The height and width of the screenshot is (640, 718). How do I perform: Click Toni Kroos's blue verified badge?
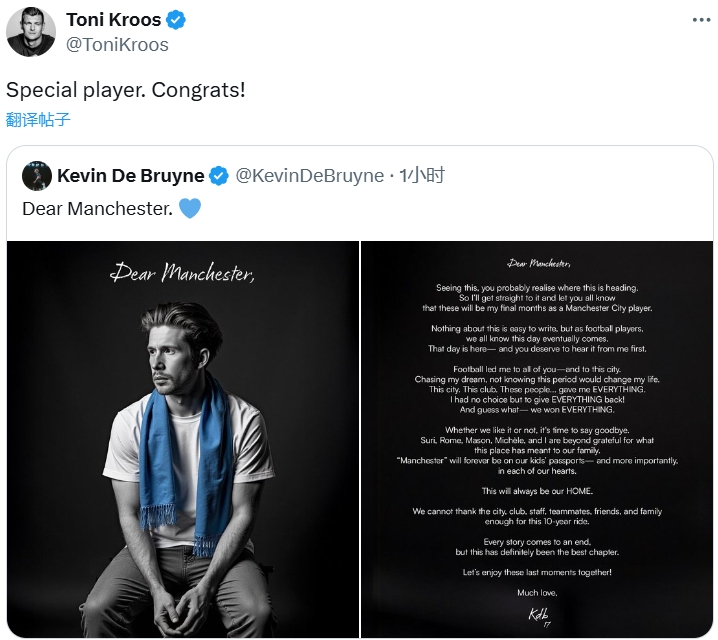(x=175, y=20)
